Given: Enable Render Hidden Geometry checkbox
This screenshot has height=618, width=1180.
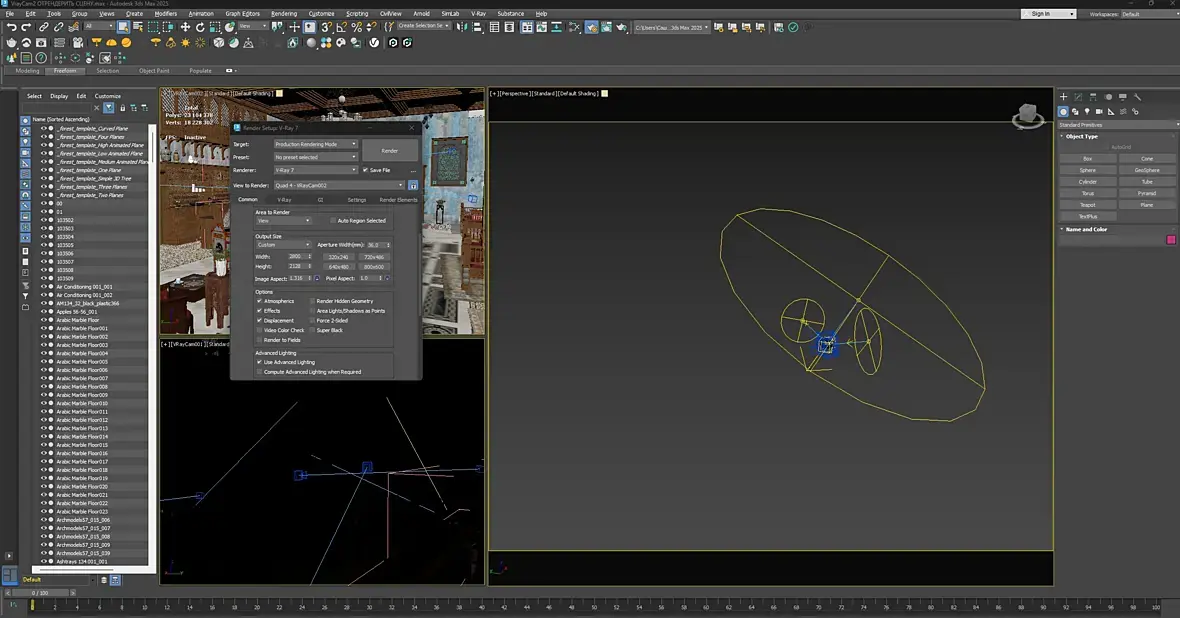Looking at the screenshot, I should point(313,301).
